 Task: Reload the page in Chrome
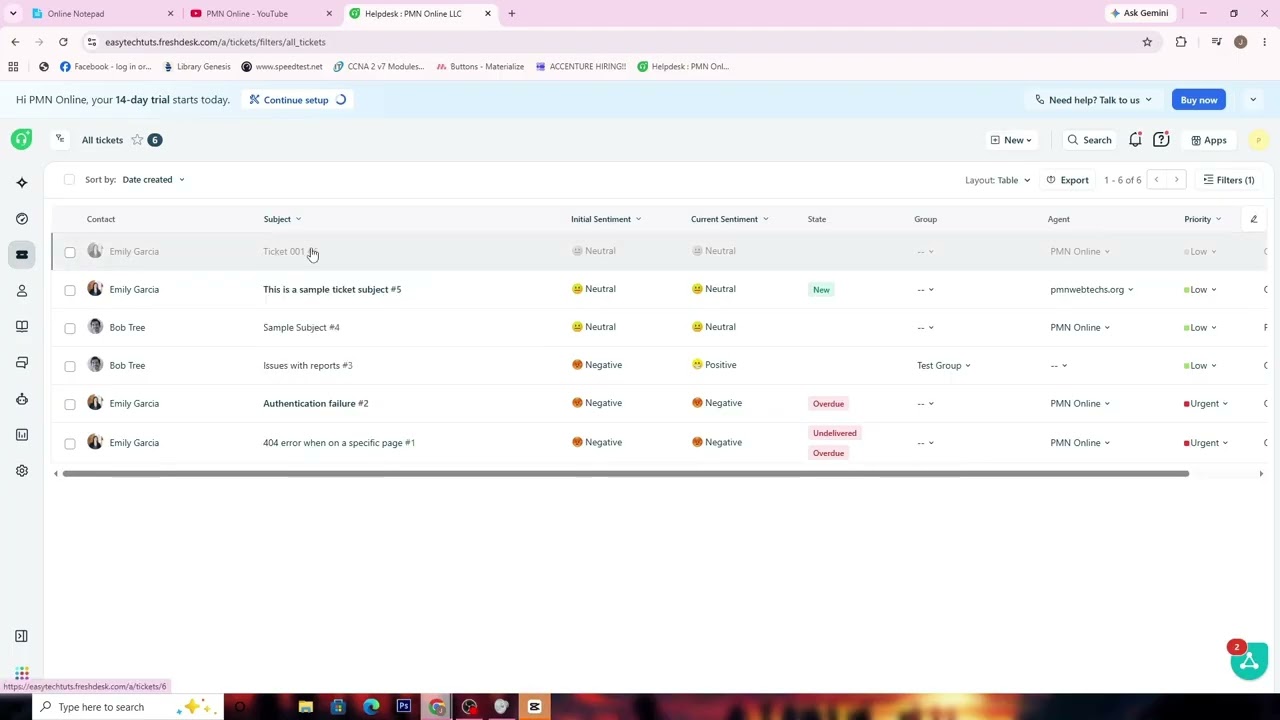[63, 42]
